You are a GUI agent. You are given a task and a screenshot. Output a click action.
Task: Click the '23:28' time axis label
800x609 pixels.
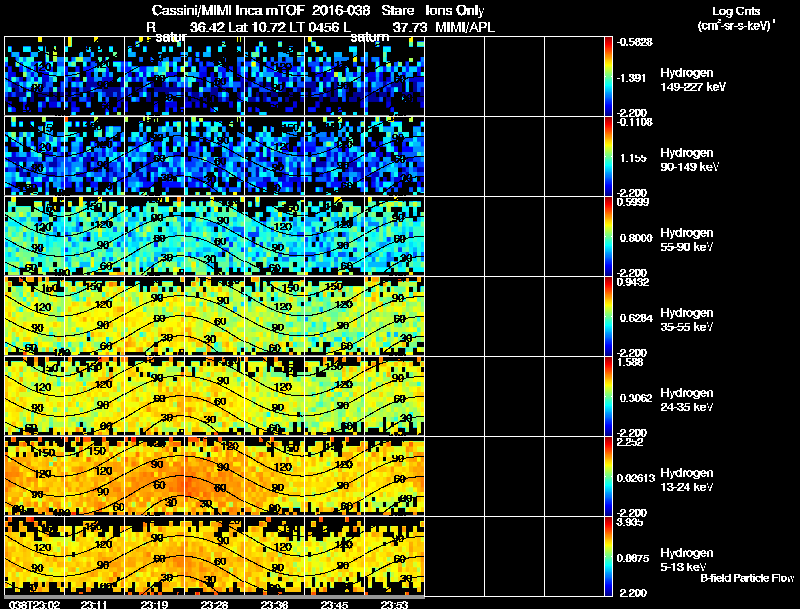(214, 604)
